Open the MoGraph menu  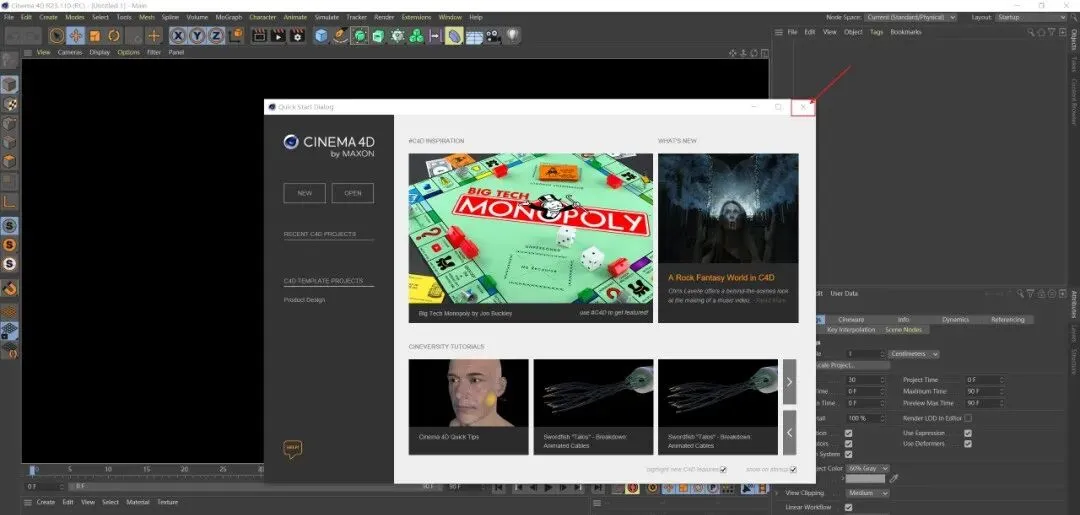(x=228, y=17)
